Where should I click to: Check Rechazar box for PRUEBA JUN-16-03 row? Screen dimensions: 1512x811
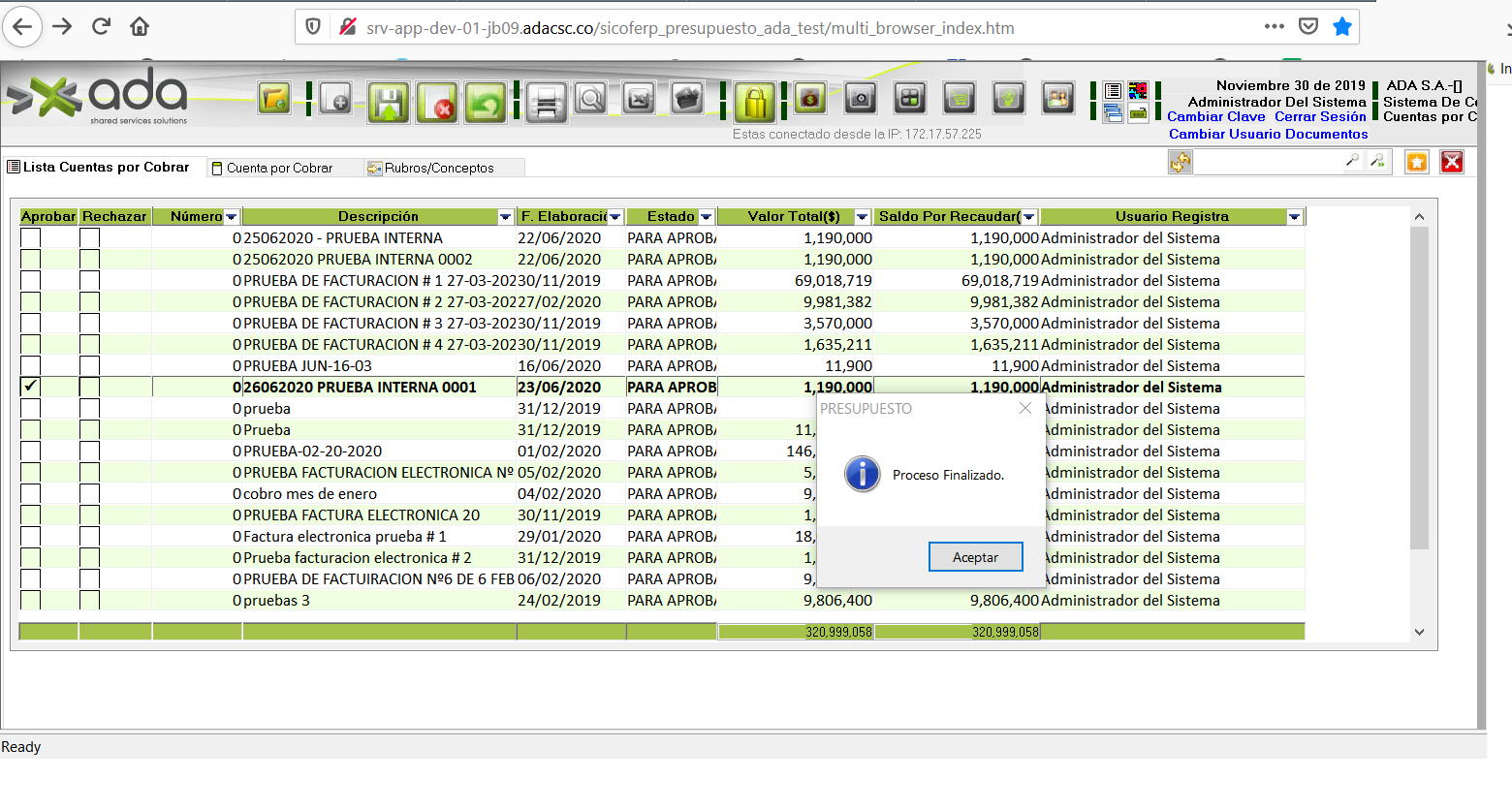89,366
